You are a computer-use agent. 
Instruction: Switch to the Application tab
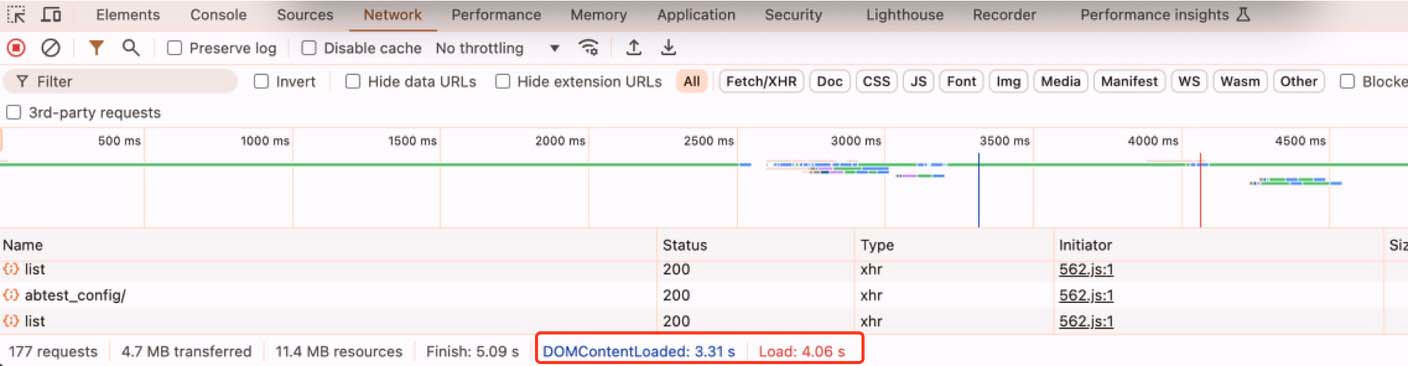click(x=696, y=15)
